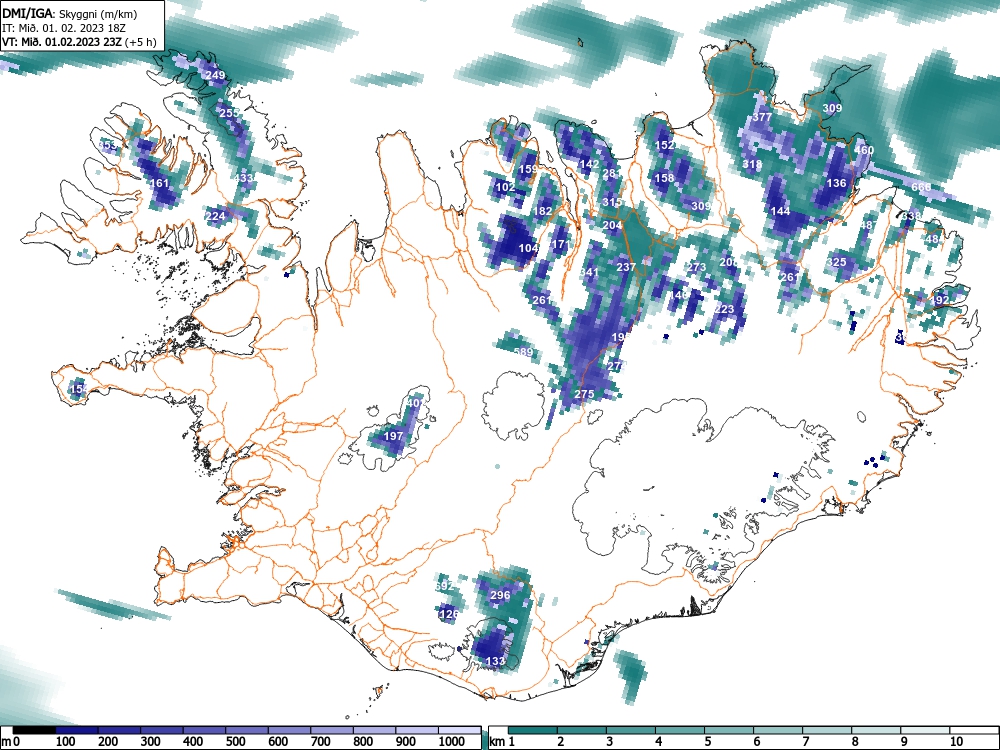Select the dark navy 100–200 m legend swatch
Image resolution: width=1000 pixels, height=750 pixels.
pos(77,730)
